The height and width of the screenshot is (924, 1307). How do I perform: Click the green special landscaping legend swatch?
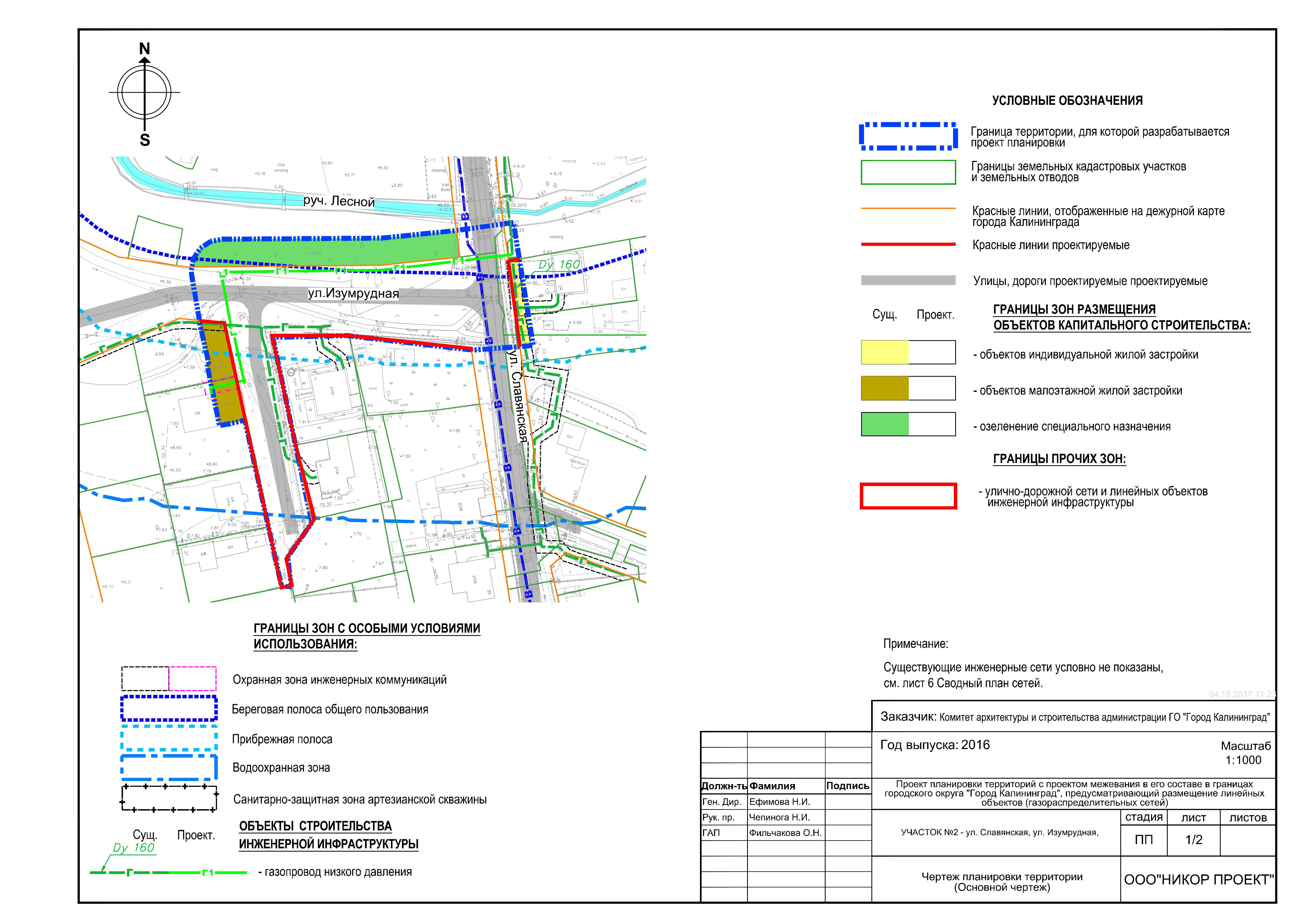point(885,425)
